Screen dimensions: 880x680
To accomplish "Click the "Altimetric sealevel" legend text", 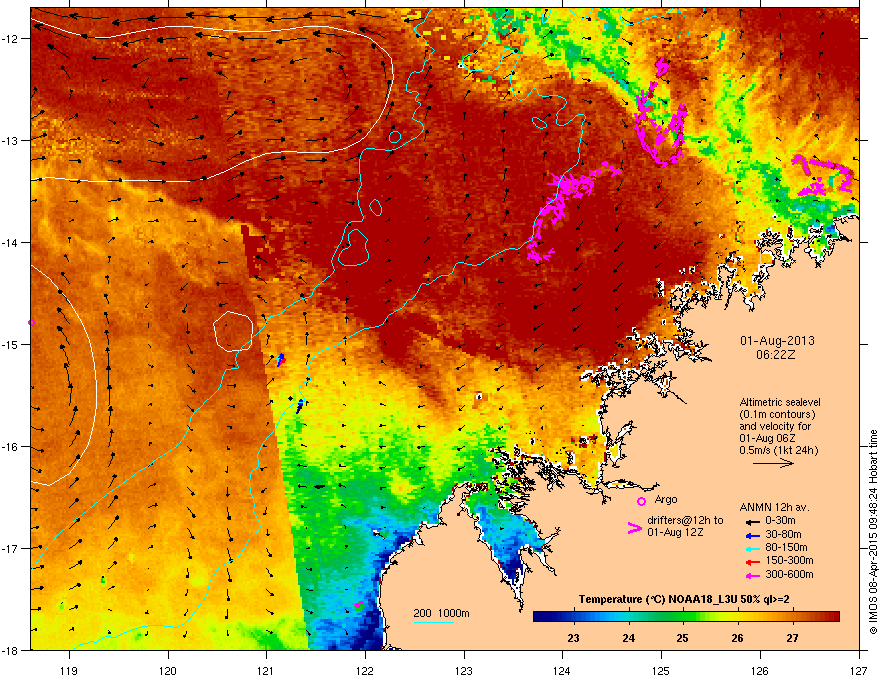I will coord(780,402).
